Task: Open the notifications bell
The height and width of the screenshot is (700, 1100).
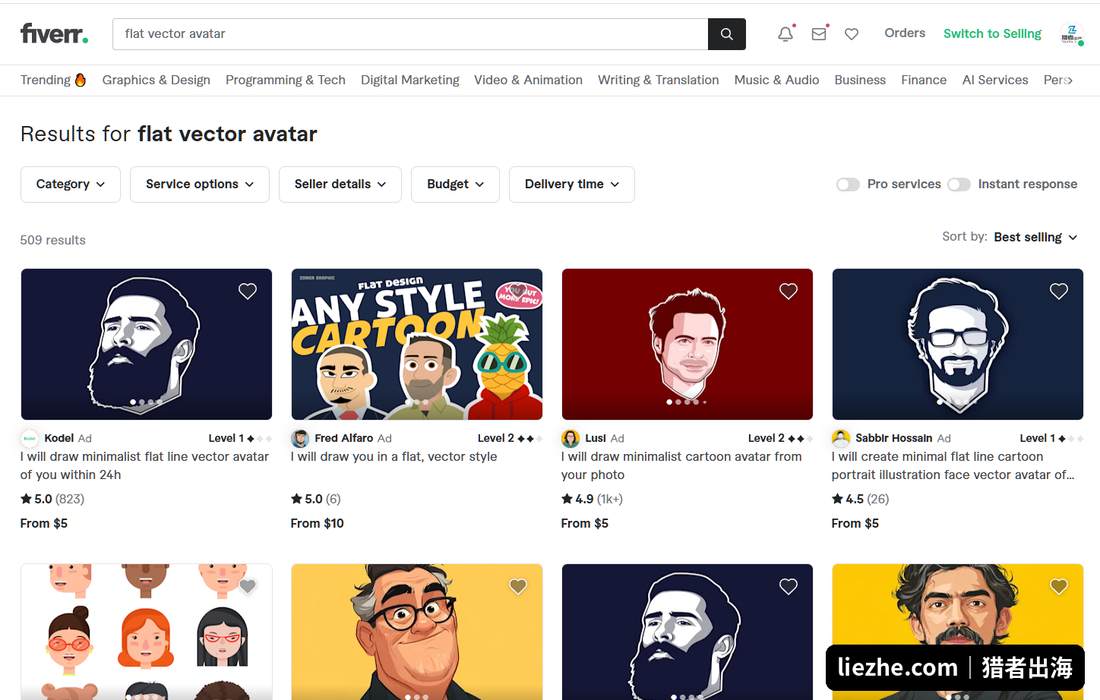Action: coord(786,34)
